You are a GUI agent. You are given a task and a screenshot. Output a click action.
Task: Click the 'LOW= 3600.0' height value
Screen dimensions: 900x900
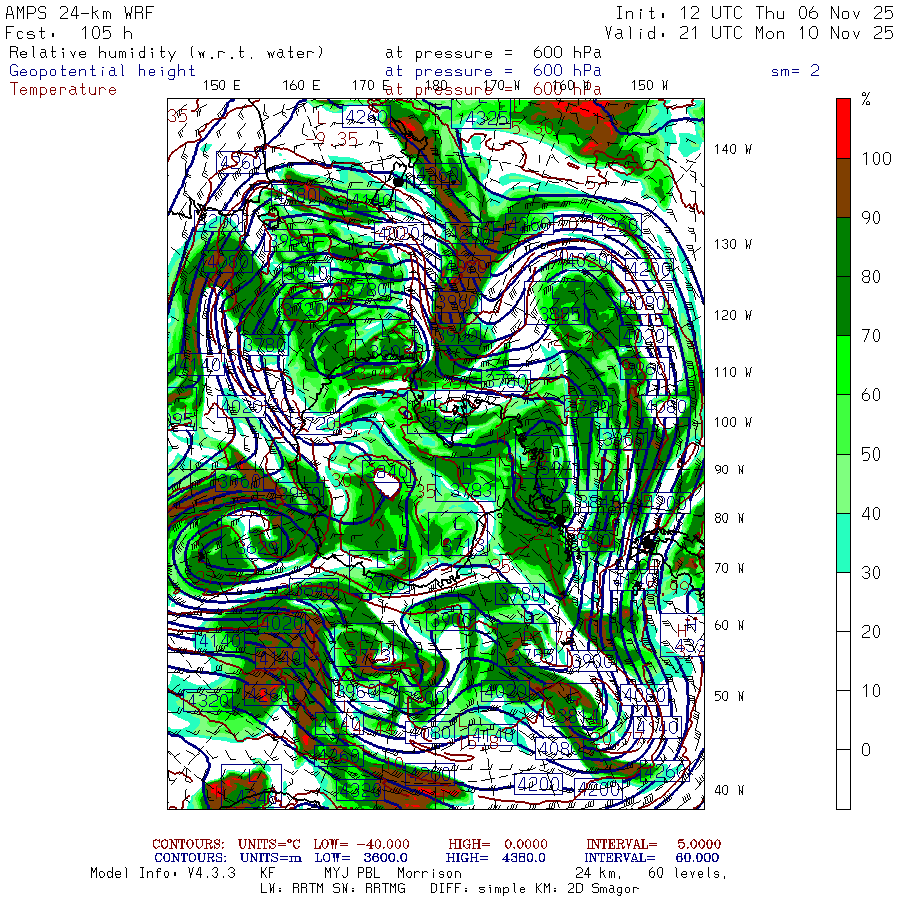361,858
